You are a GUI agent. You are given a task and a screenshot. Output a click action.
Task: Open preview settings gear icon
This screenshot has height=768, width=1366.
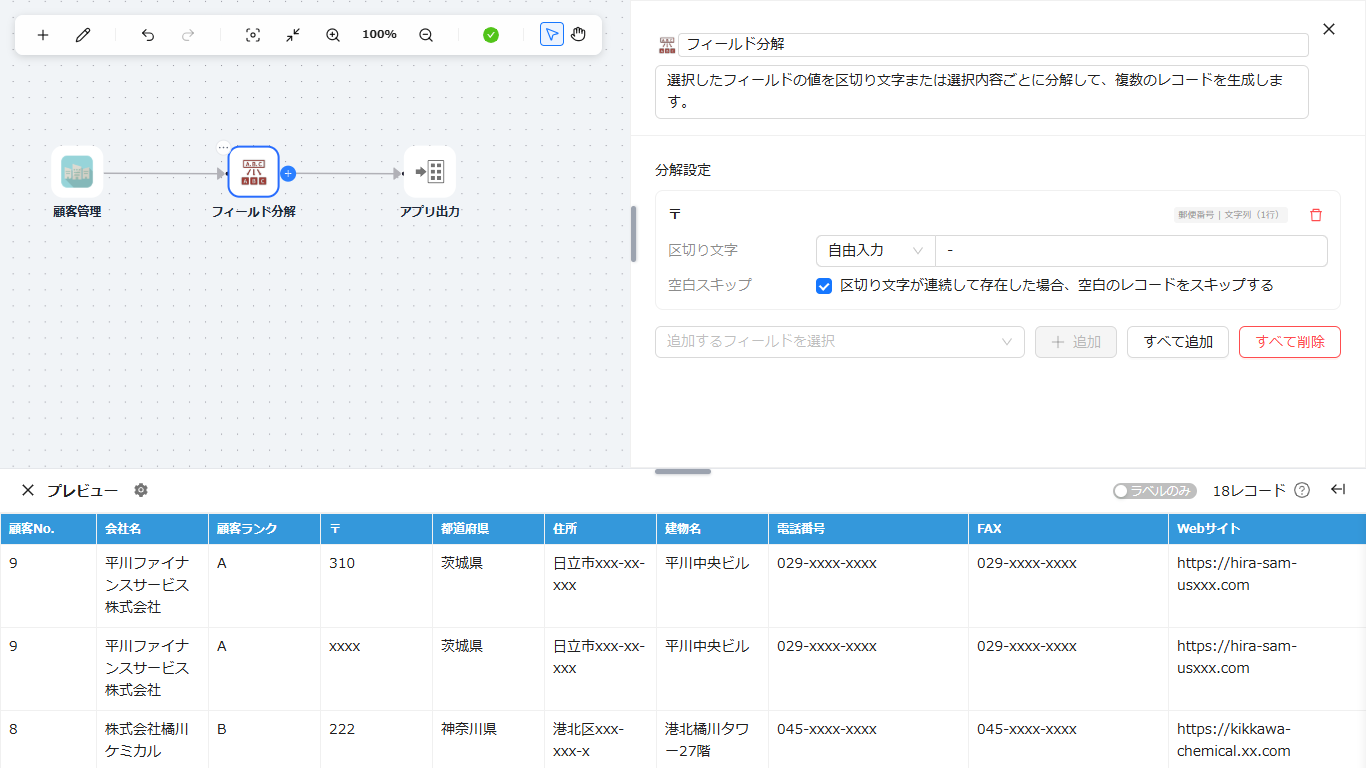[141, 490]
